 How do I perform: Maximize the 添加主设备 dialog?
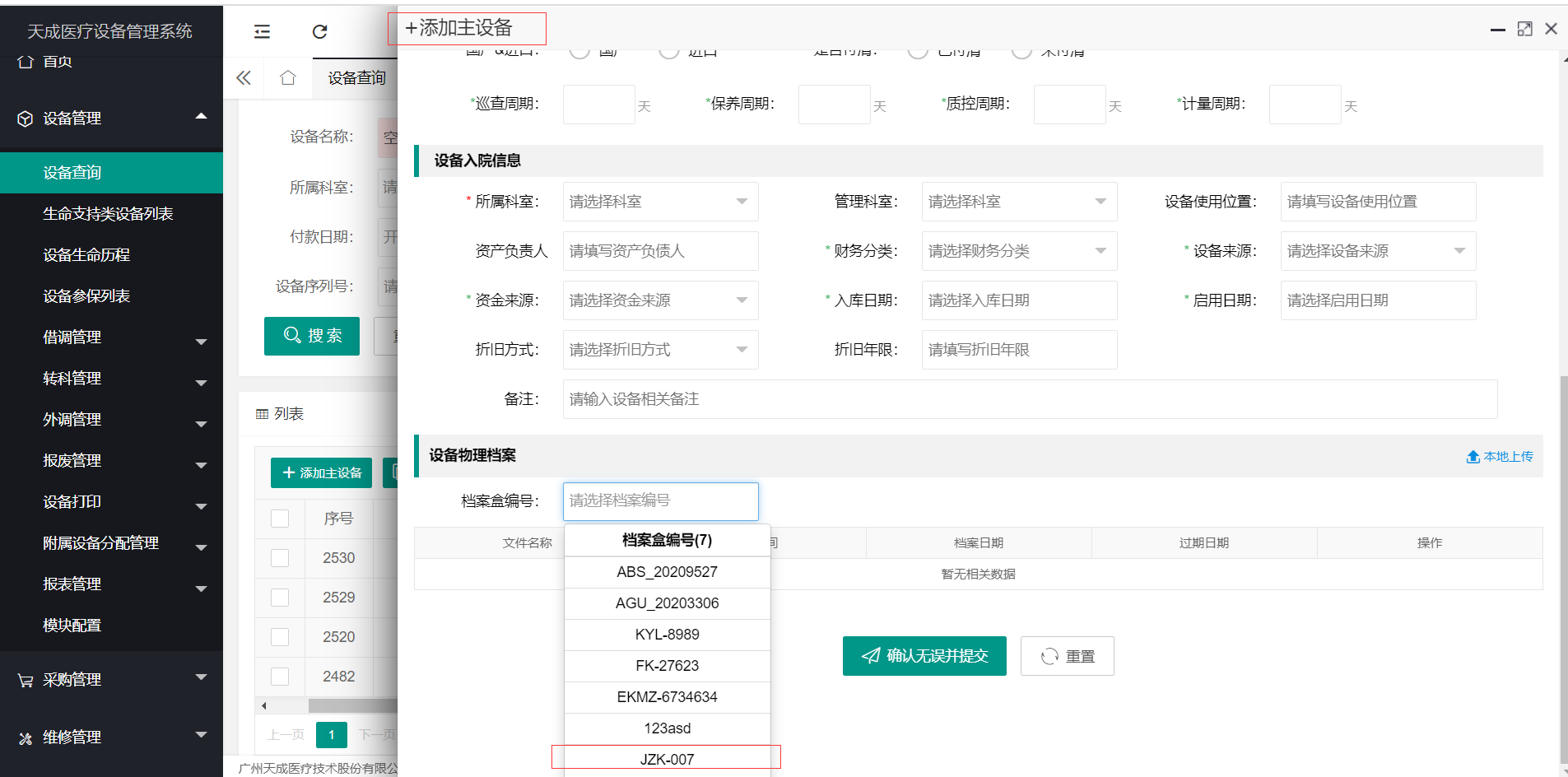coord(1524,29)
